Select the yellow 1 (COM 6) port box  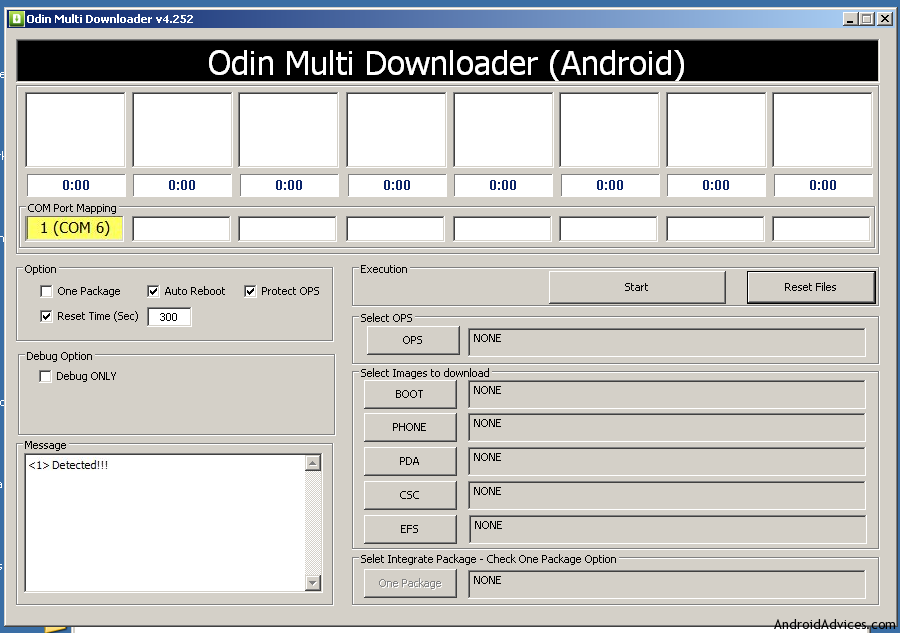pos(75,228)
